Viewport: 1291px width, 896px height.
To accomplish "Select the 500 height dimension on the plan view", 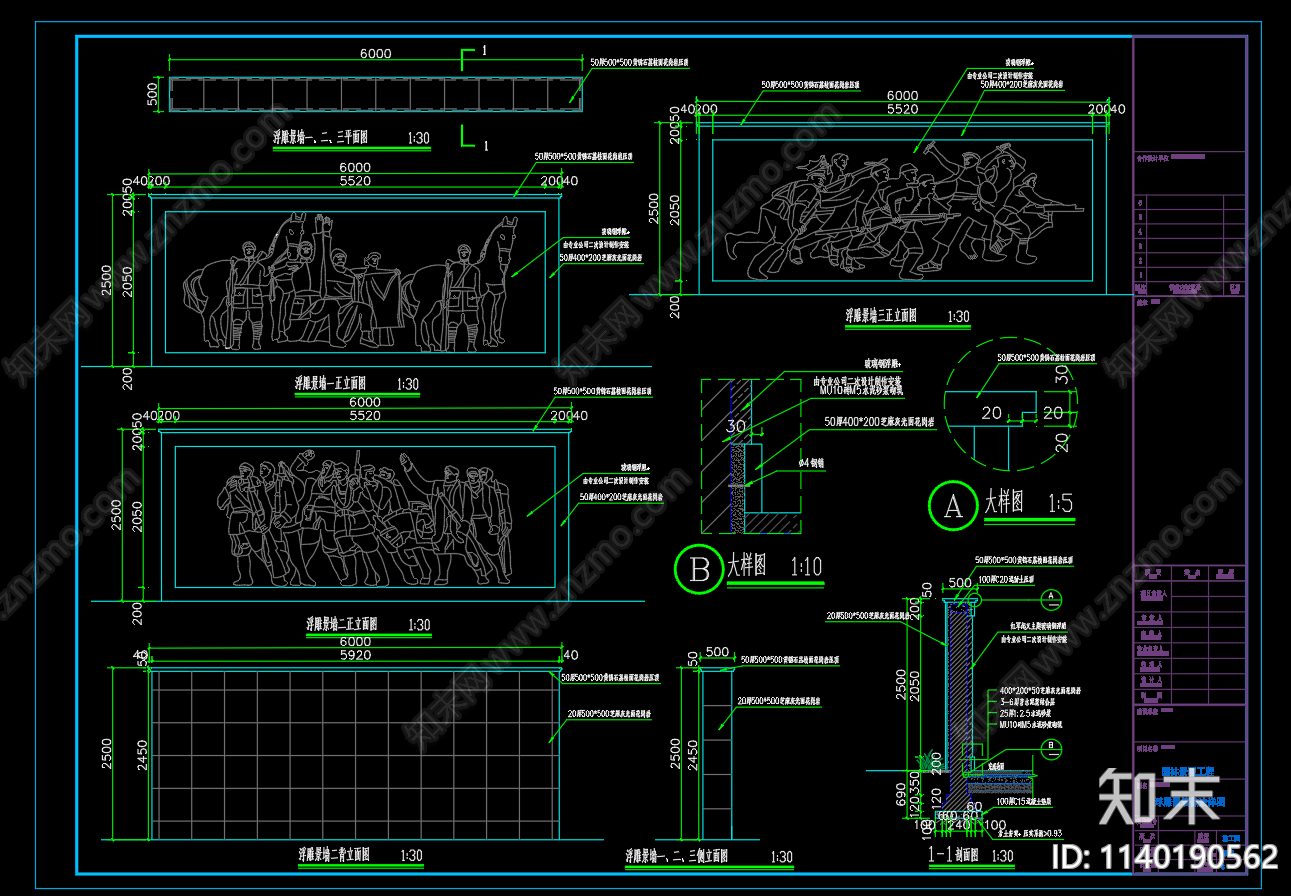I will click(153, 94).
